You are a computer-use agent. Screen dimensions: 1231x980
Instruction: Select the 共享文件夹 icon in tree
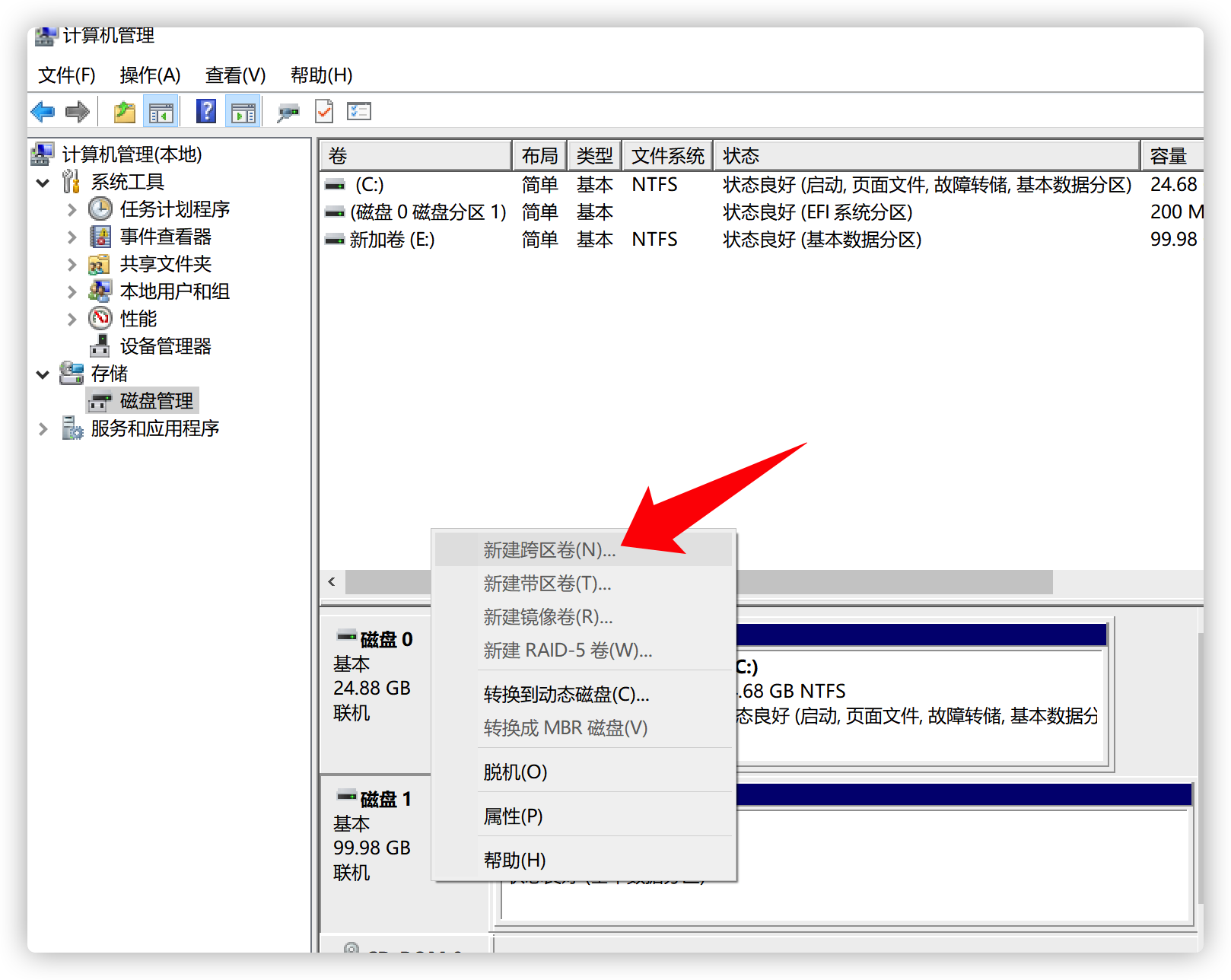tap(100, 264)
